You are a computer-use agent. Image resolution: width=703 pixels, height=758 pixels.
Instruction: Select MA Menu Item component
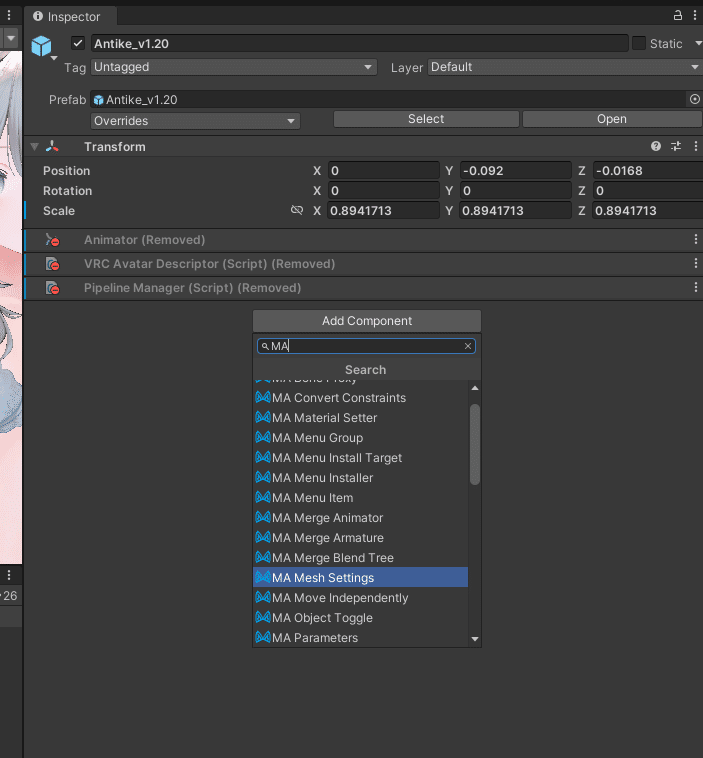coord(361,498)
